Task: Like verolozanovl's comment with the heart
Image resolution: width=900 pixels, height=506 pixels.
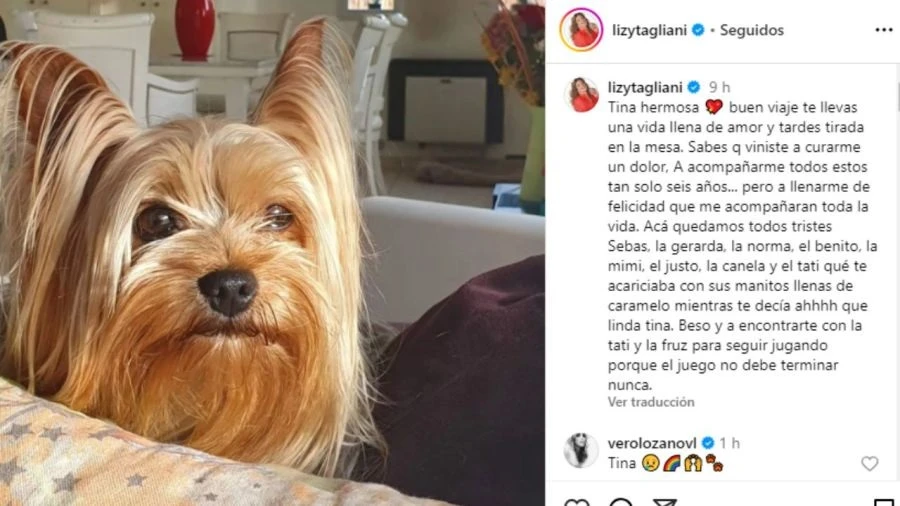Action: point(870,463)
